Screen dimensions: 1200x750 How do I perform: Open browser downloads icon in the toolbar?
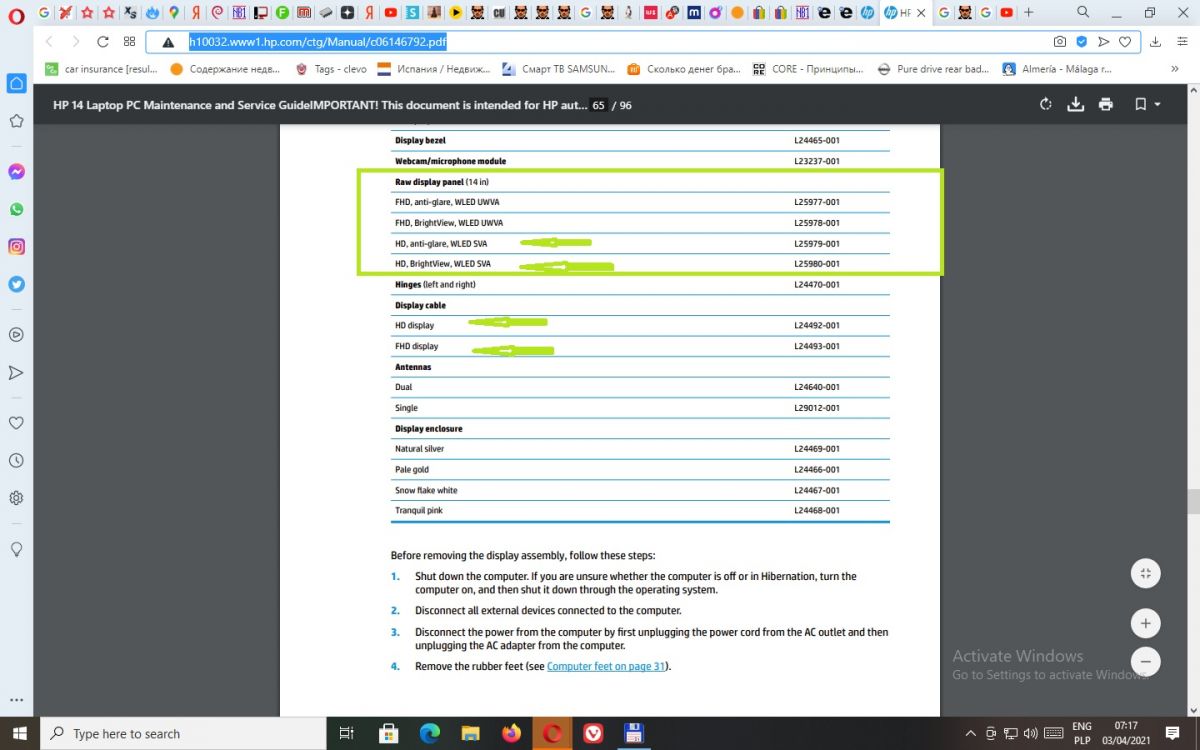(x=1156, y=42)
